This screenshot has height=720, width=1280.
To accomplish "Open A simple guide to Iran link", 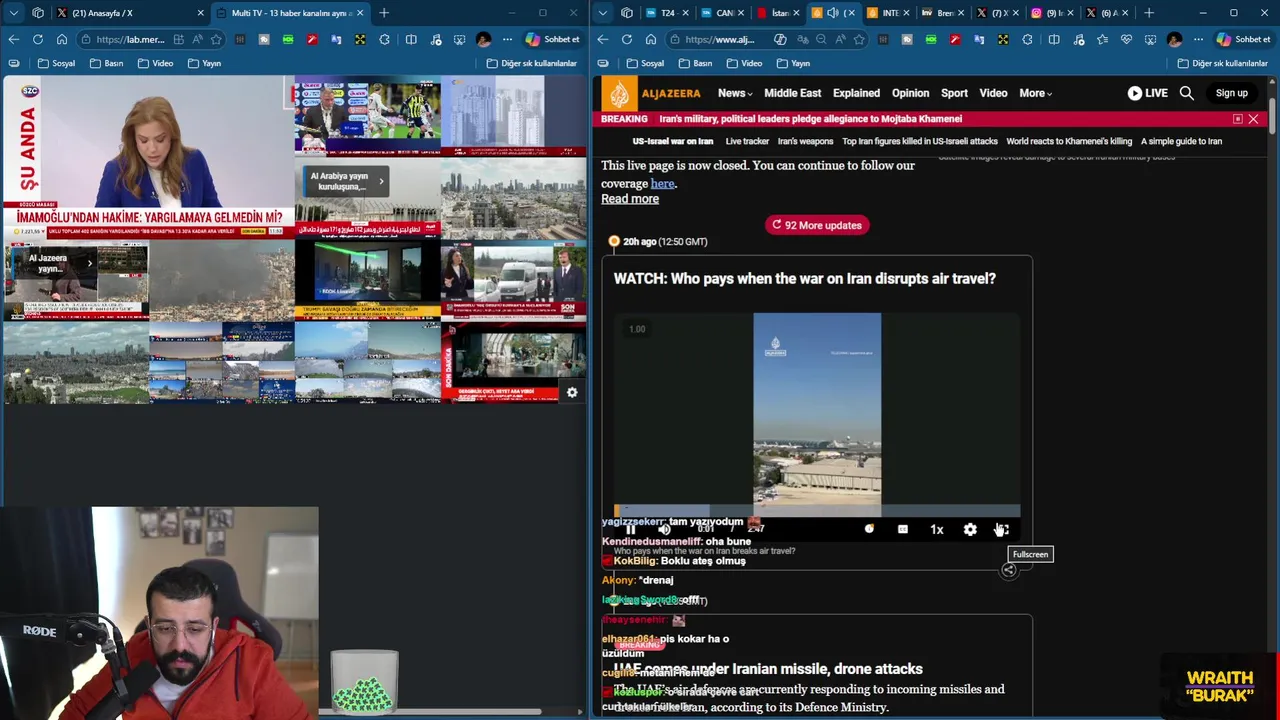I will pos(1181,141).
